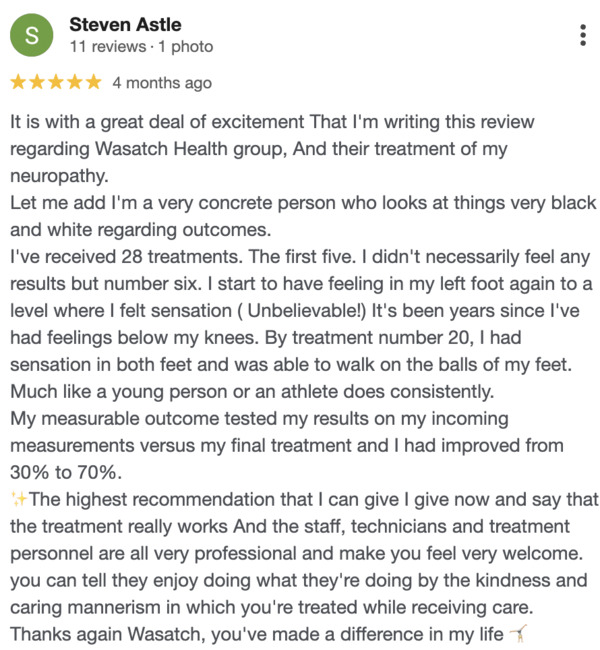Click the second gold rating star
Screen dimensions: 600x650
pos(37,82)
